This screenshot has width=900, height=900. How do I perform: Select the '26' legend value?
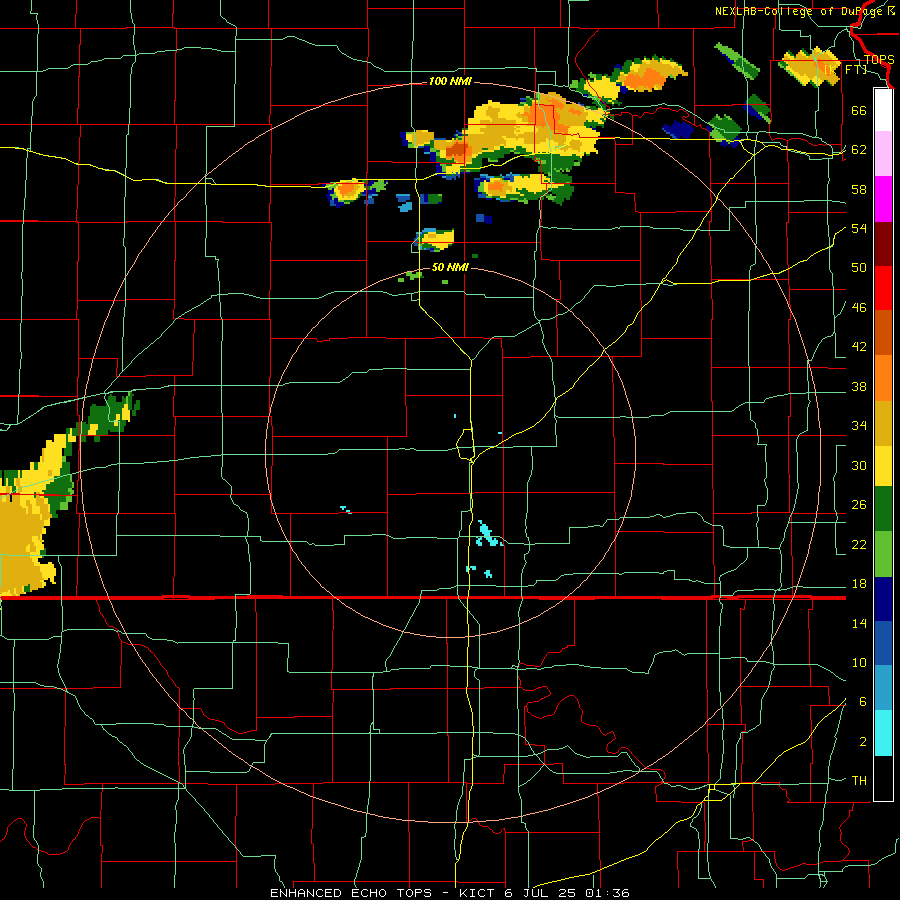(859, 505)
